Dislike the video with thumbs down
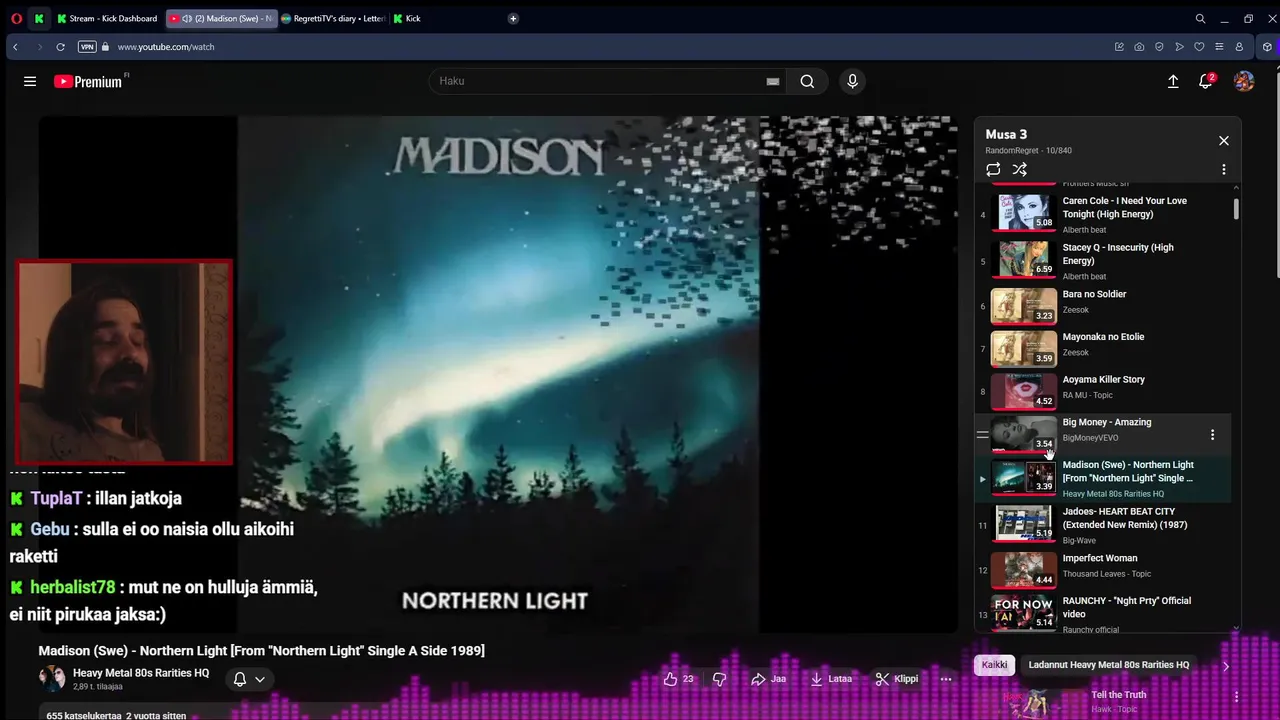The image size is (1280, 720). [x=719, y=679]
